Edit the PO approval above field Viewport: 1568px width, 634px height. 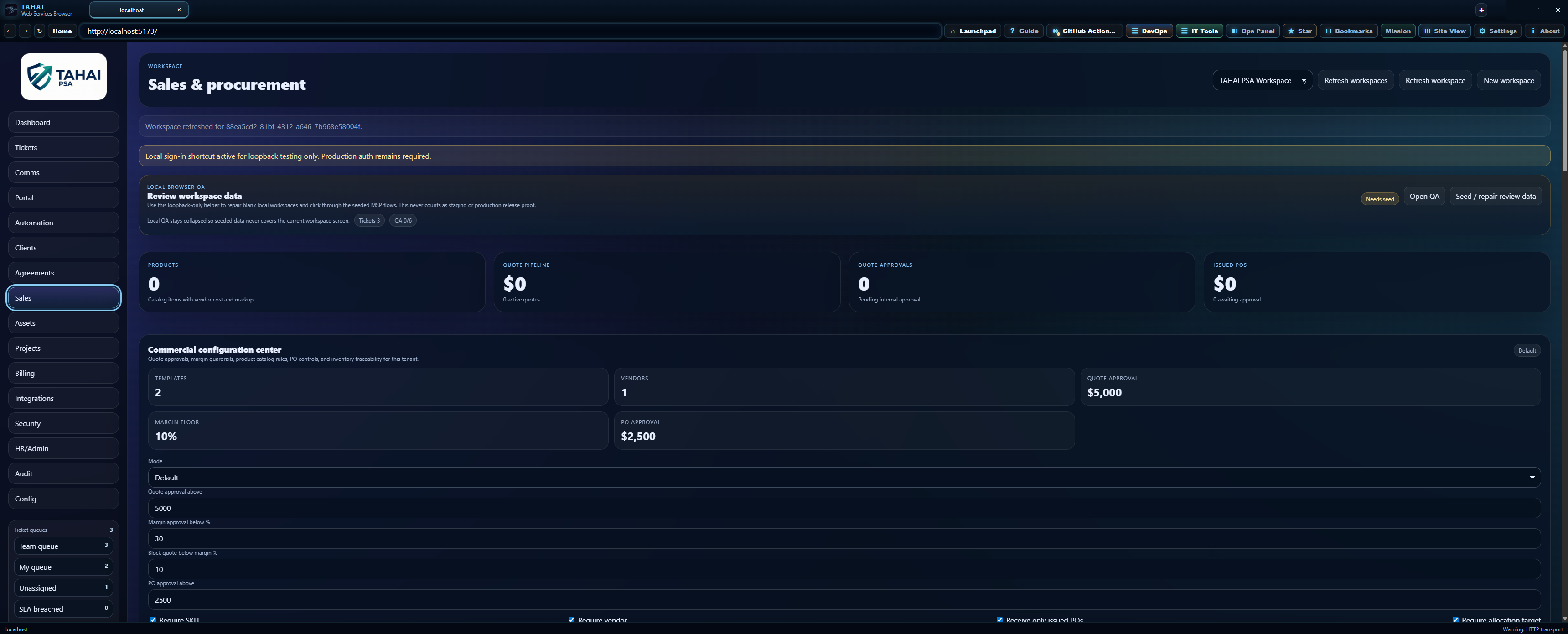844,599
